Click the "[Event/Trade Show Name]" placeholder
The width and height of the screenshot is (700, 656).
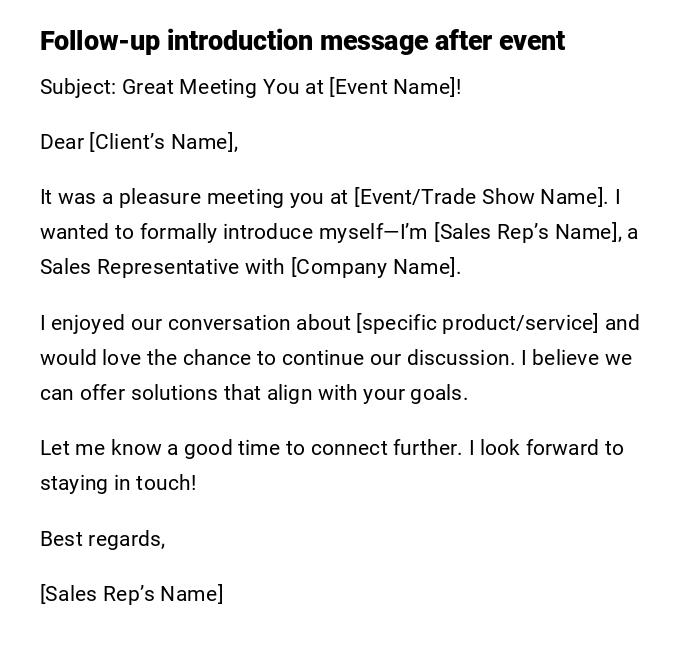click(x=480, y=197)
